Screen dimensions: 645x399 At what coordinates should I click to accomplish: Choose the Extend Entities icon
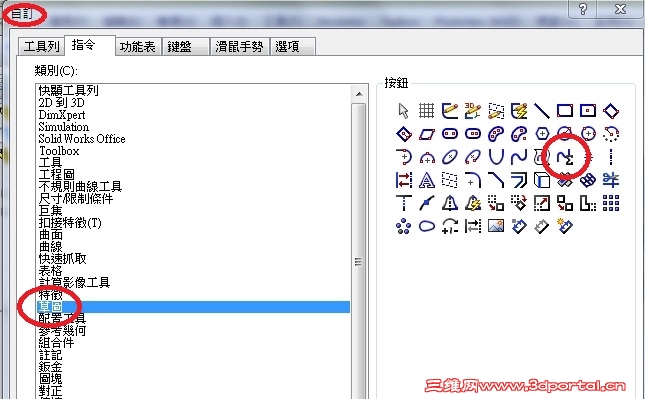pyautogui.click(x=404, y=203)
